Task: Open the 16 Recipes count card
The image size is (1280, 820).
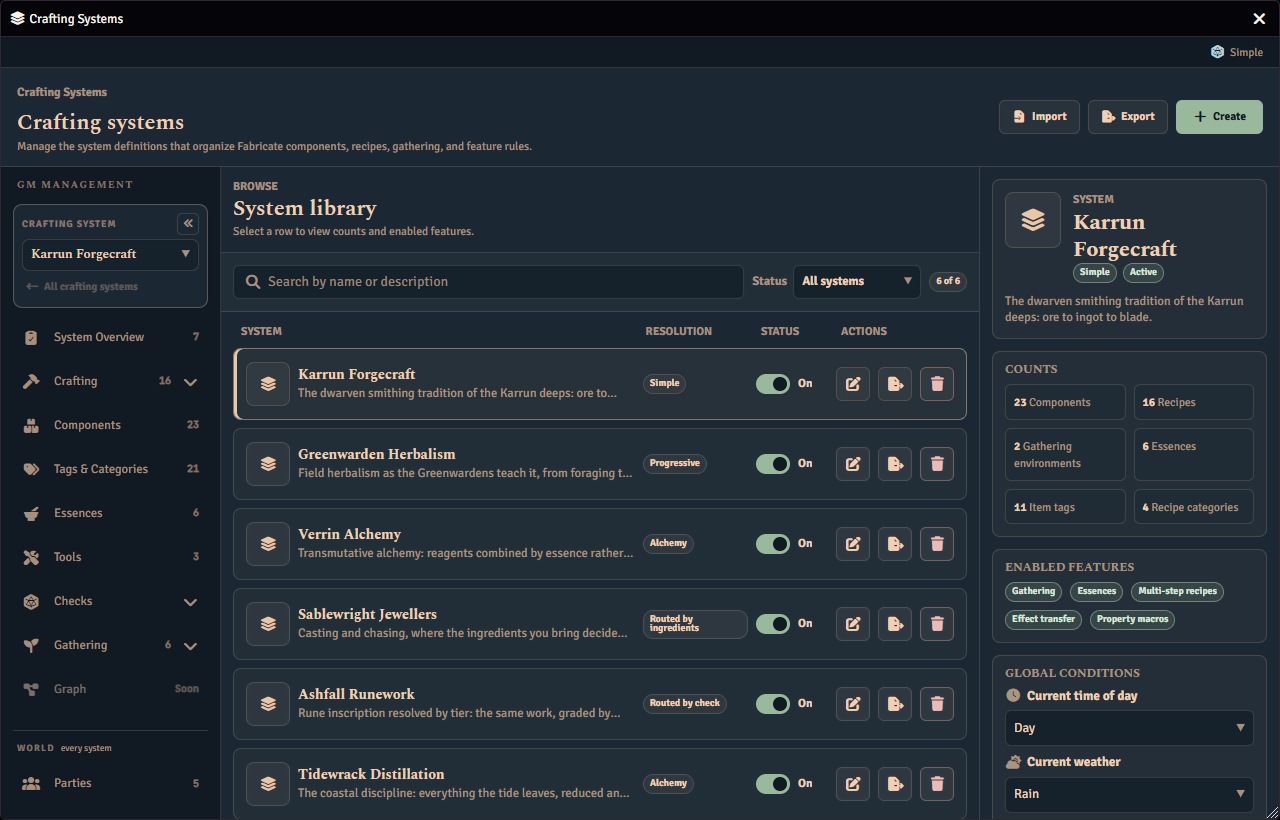Action: tap(1194, 402)
